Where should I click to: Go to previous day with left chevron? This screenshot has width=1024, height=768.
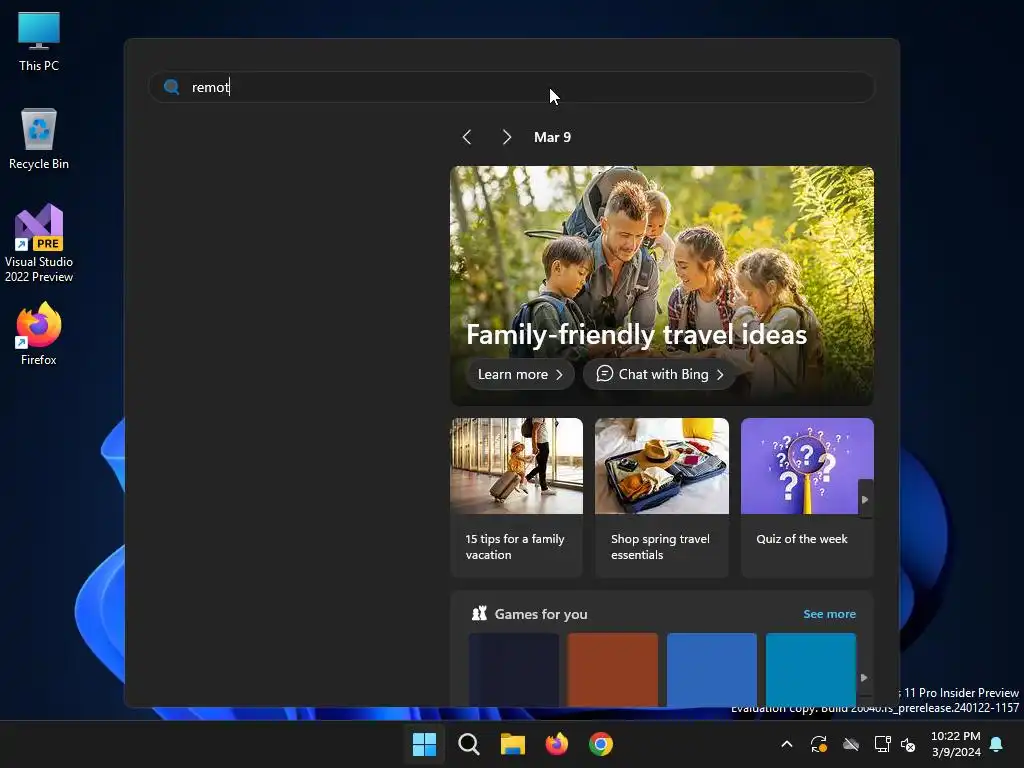tap(466, 137)
